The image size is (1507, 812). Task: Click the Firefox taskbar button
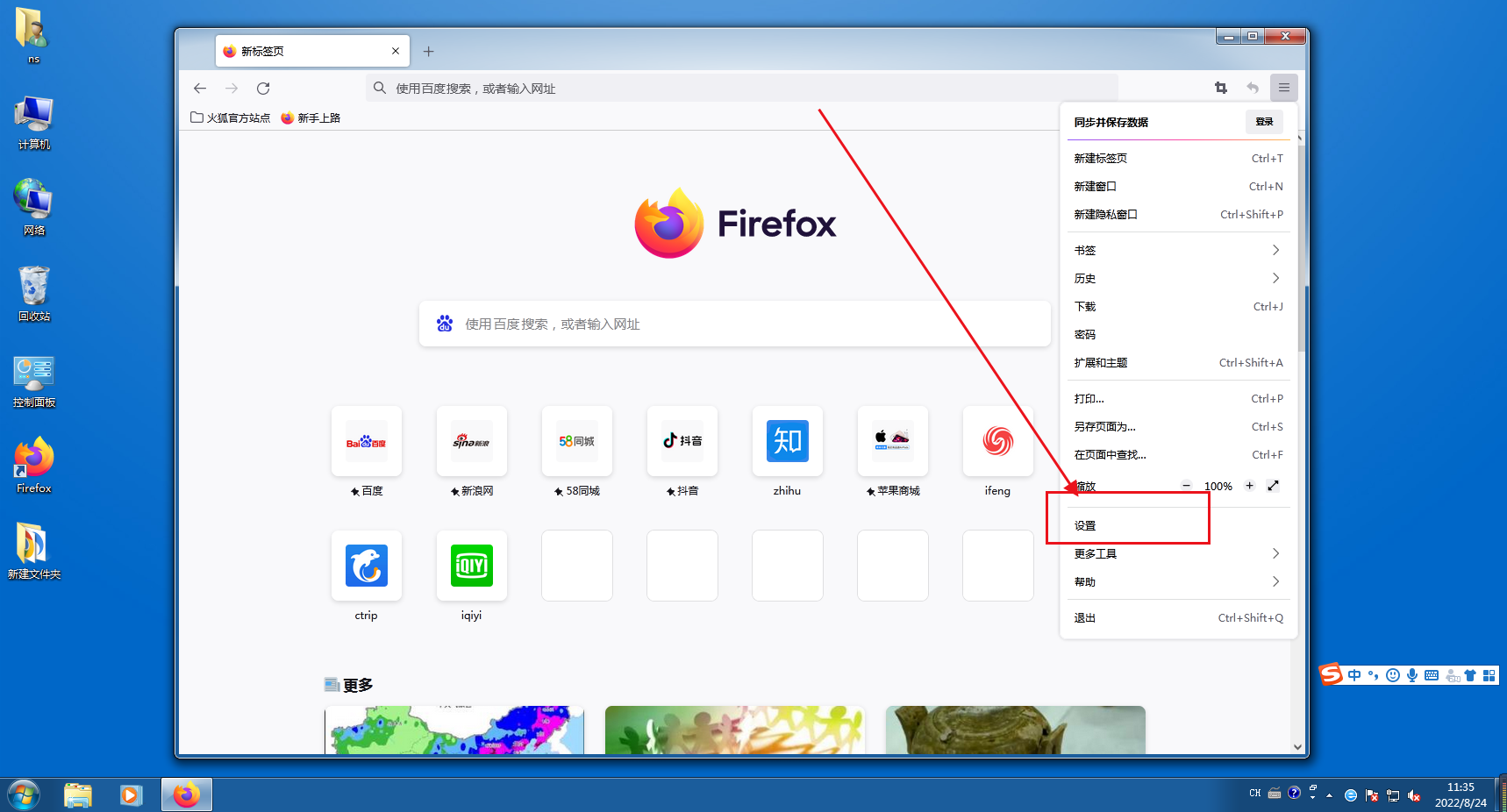[x=186, y=795]
